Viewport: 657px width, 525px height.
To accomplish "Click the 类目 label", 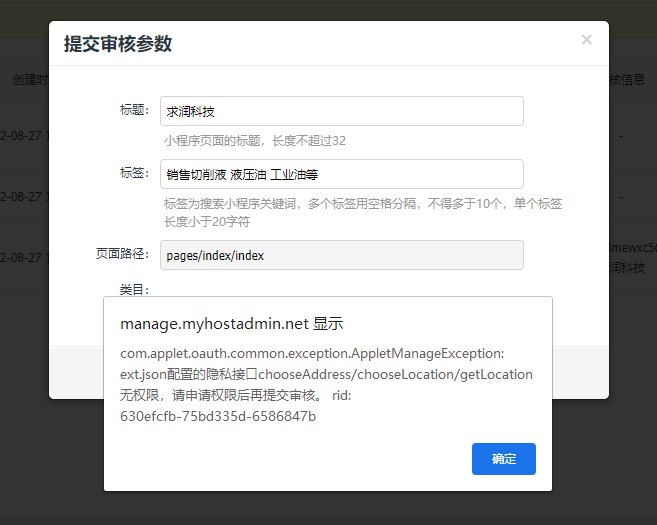I will tap(133, 290).
